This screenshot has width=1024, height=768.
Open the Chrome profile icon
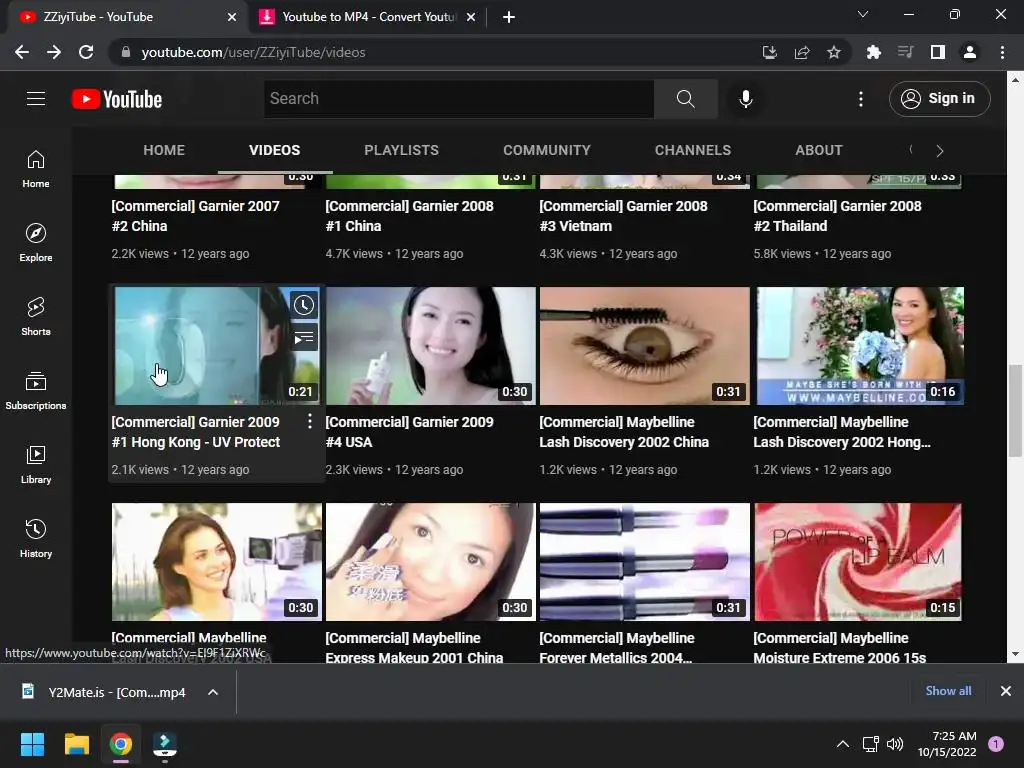(x=970, y=52)
